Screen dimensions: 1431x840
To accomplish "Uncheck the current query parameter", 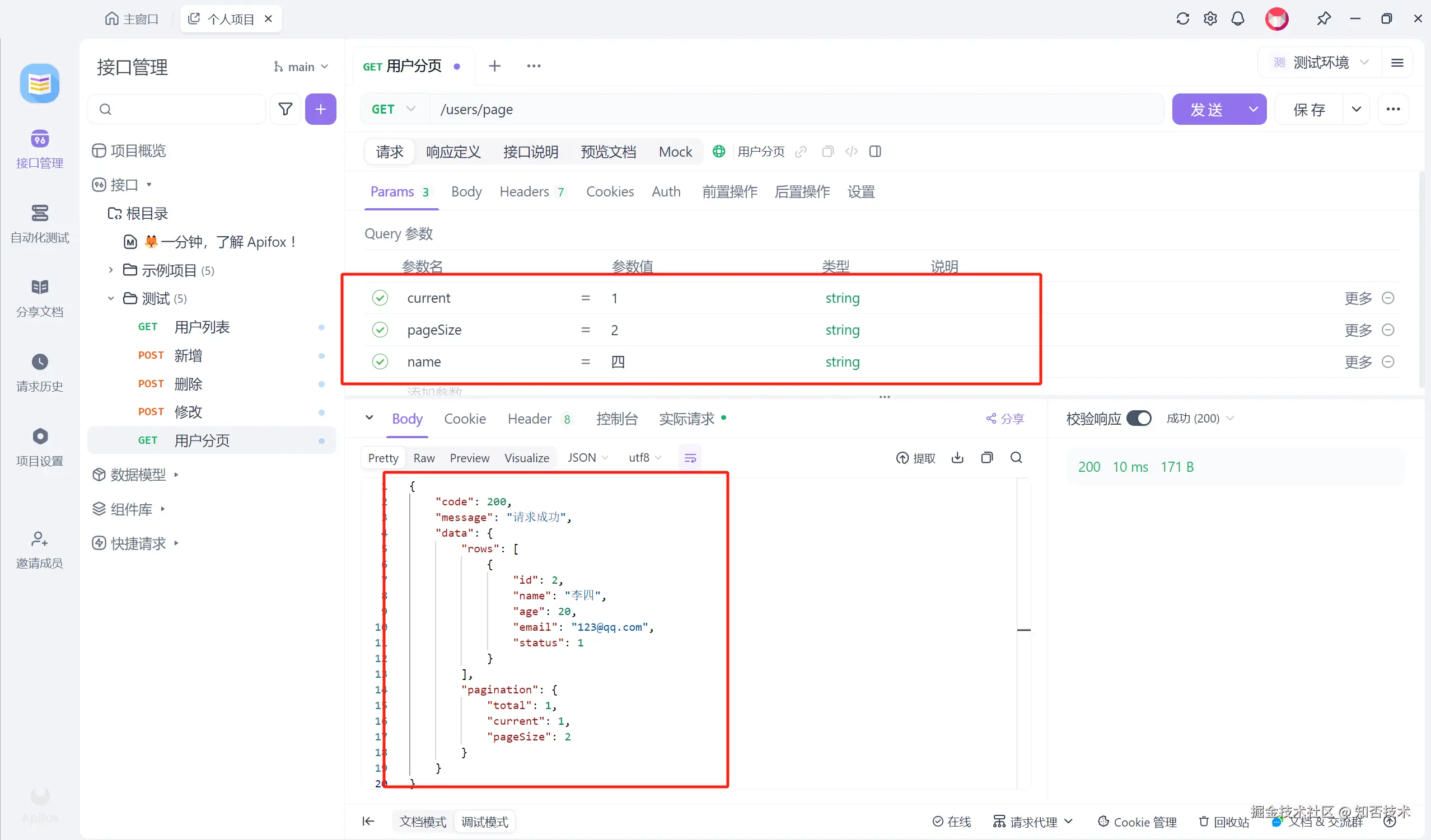I will click(x=380, y=298).
